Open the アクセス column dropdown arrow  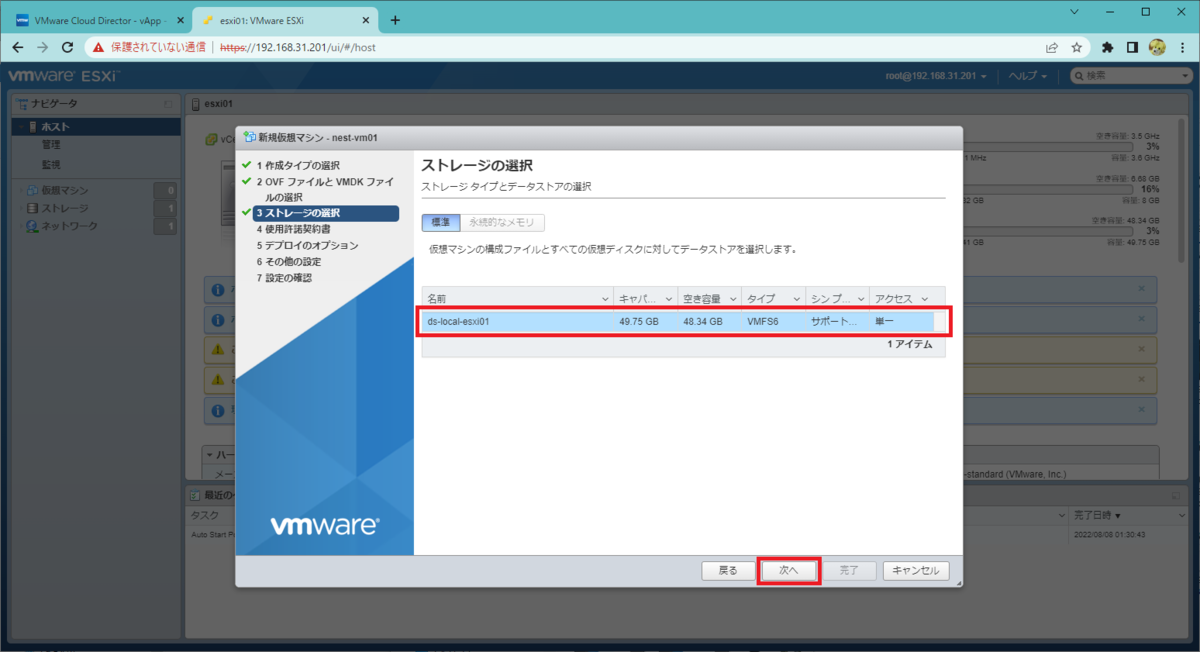point(924,299)
